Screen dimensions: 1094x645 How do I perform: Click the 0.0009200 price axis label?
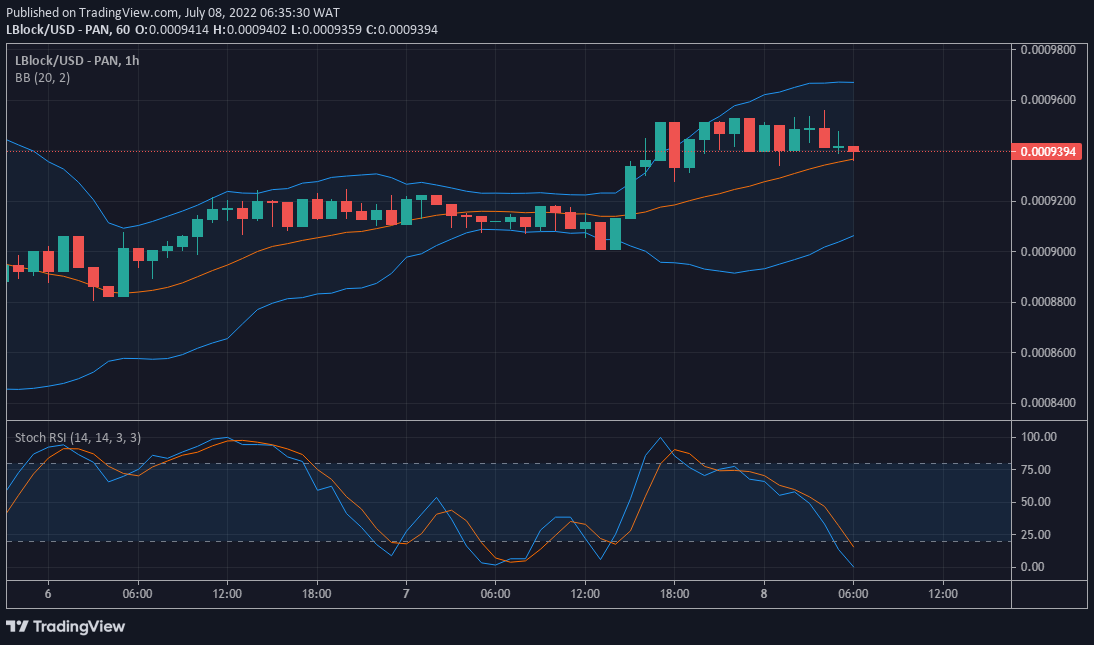(x=1048, y=201)
